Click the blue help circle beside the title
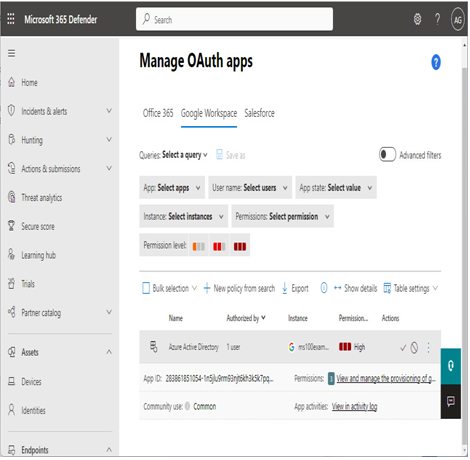This screenshot has width=470, height=460. tap(436, 62)
